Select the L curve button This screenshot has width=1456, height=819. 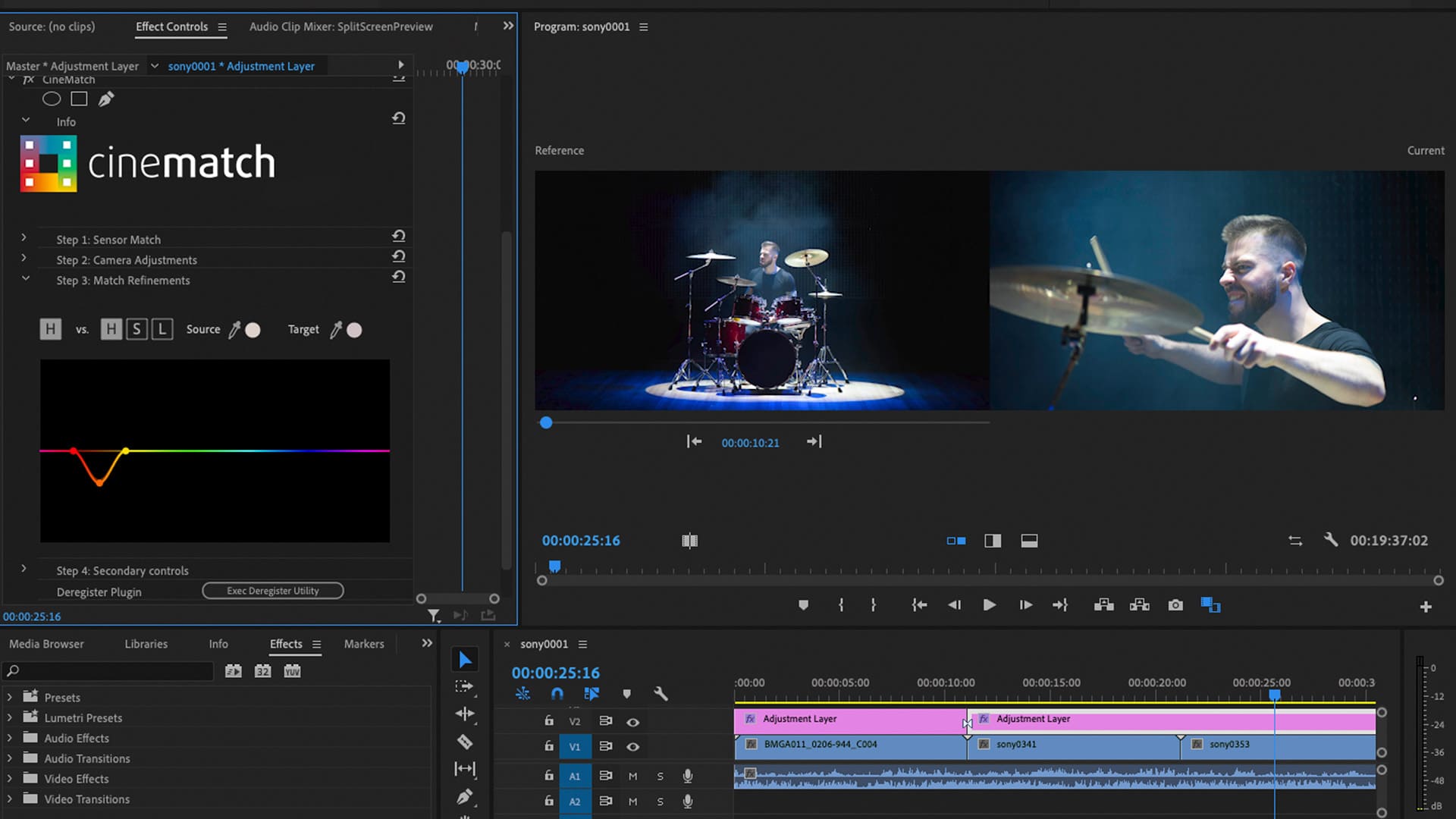pyautogui.click(x=162, y=329)
